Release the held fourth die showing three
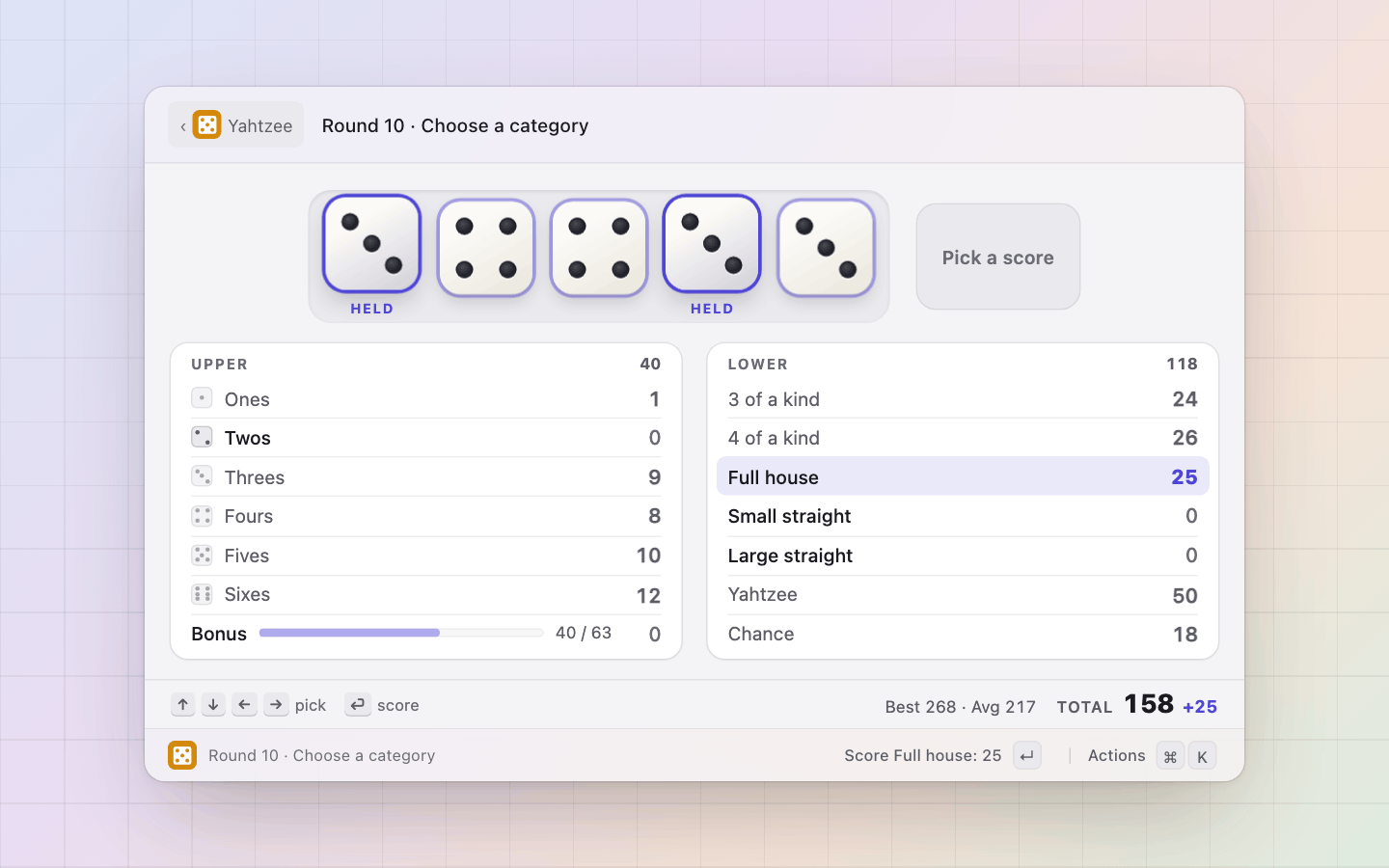The image size is (1389, 868). point(712,244)
